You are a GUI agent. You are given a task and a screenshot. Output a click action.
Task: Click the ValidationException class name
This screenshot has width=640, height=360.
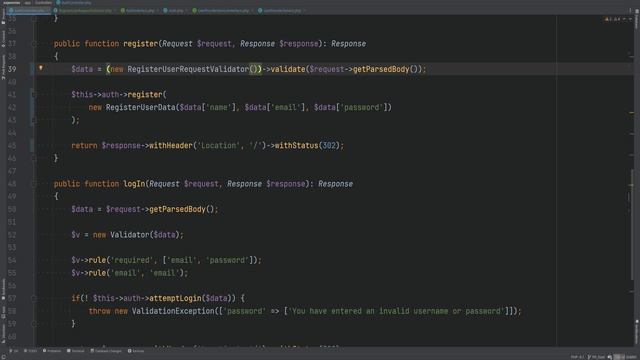click(x=173, y=311)
